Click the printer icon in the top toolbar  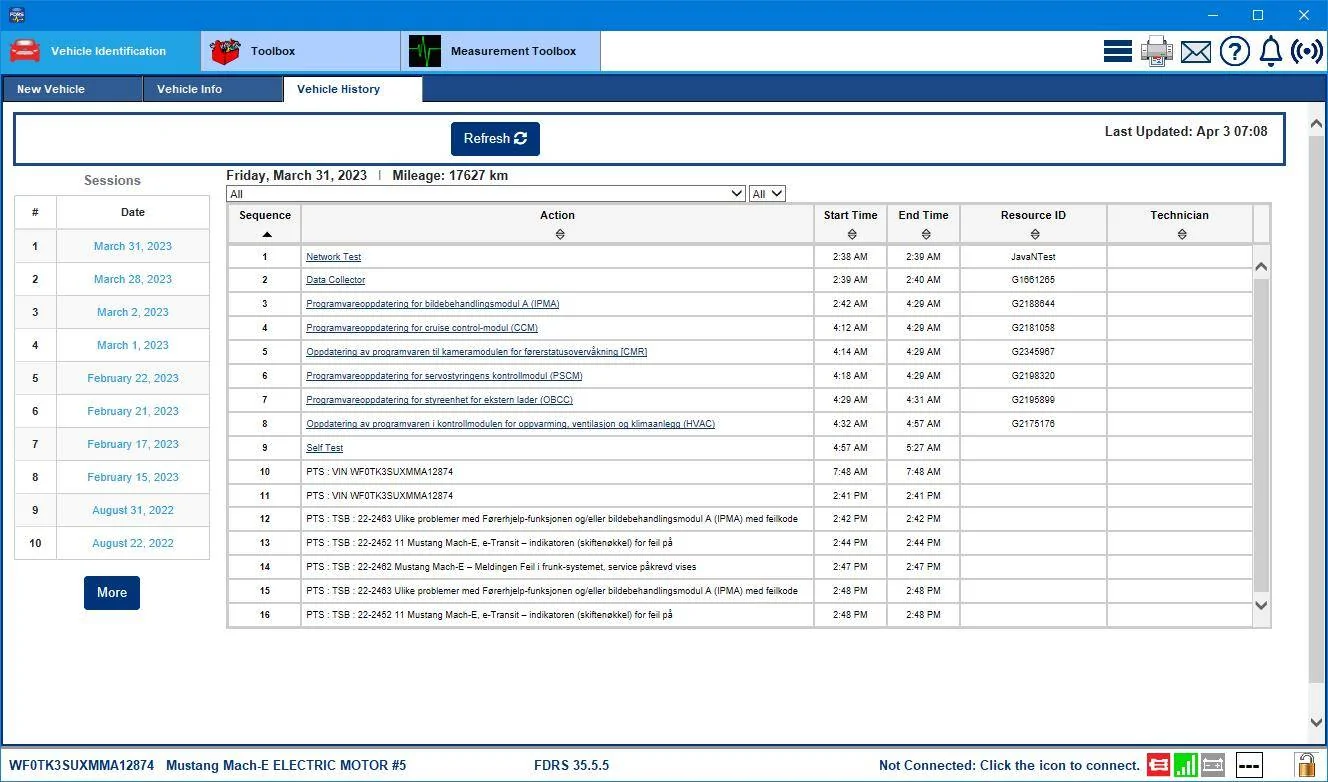[x=1157, y=51]
